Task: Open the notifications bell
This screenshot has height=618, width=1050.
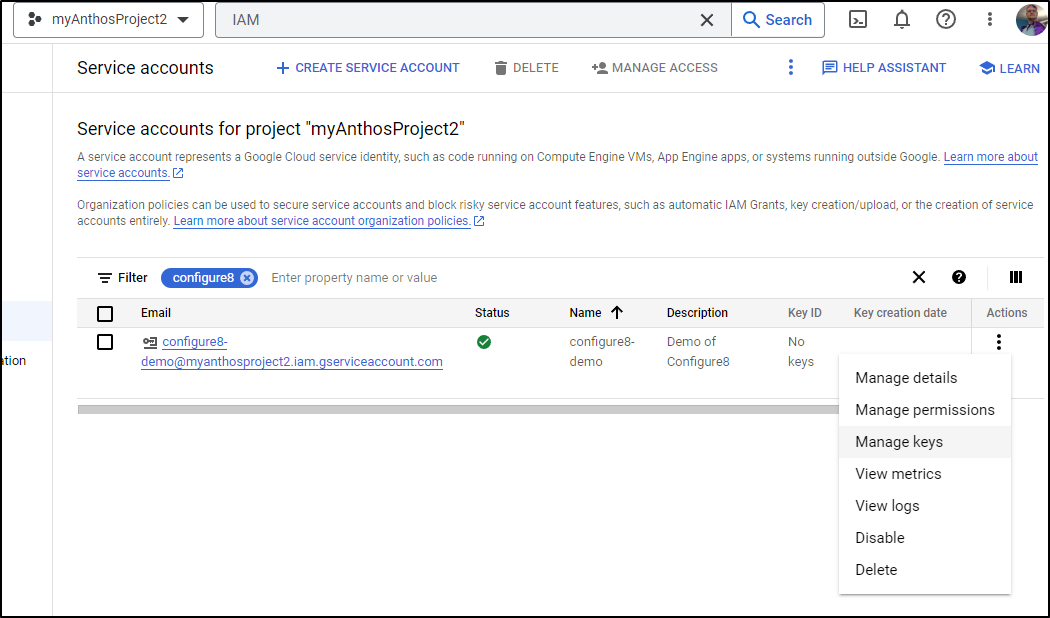Action: coord(902,19)
